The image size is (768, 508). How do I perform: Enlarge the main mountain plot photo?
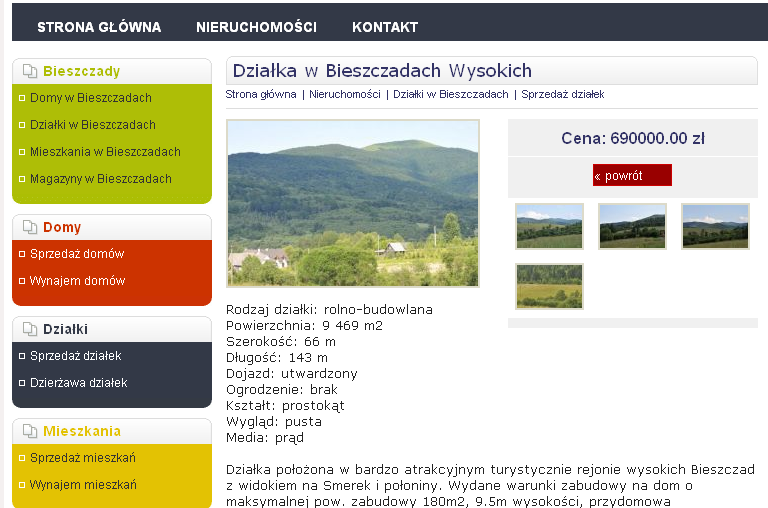click(353, 203)
